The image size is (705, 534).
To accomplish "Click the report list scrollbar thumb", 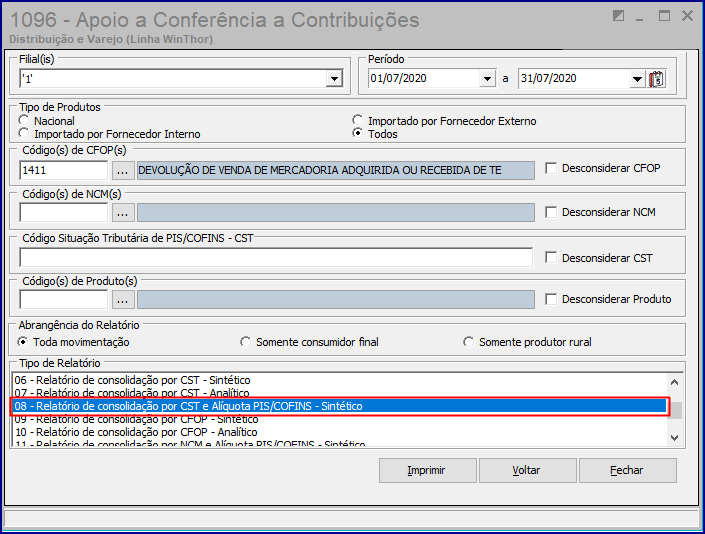I will point(674,410).
